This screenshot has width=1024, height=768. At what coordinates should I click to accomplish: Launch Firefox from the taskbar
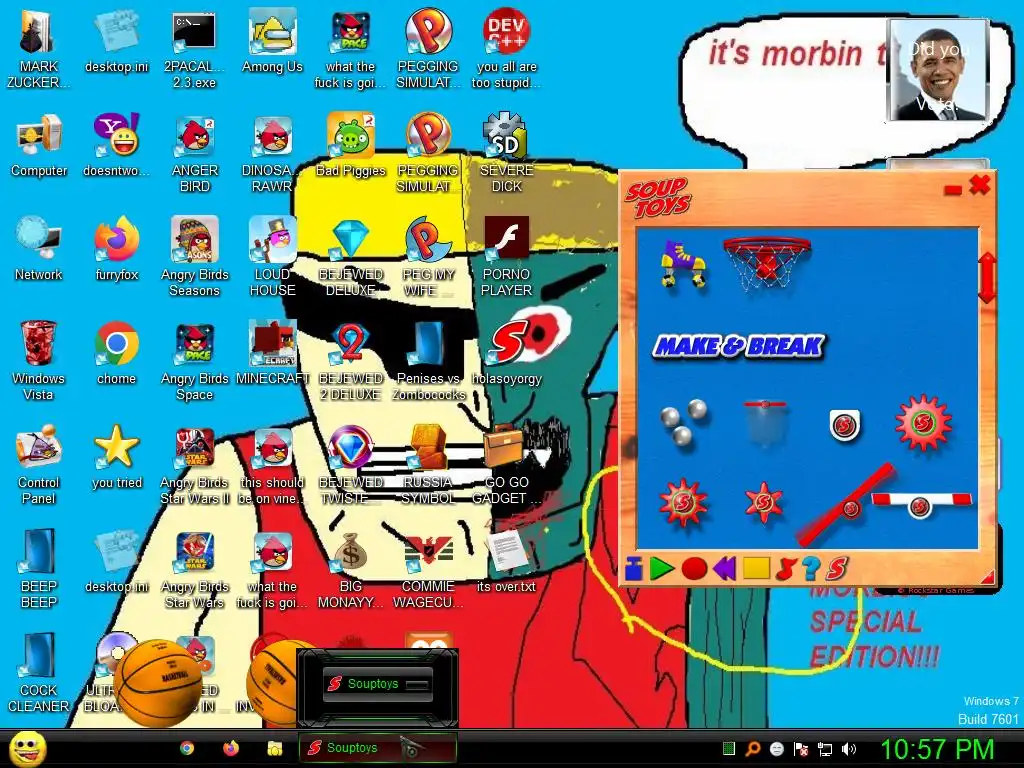[231, 748]
